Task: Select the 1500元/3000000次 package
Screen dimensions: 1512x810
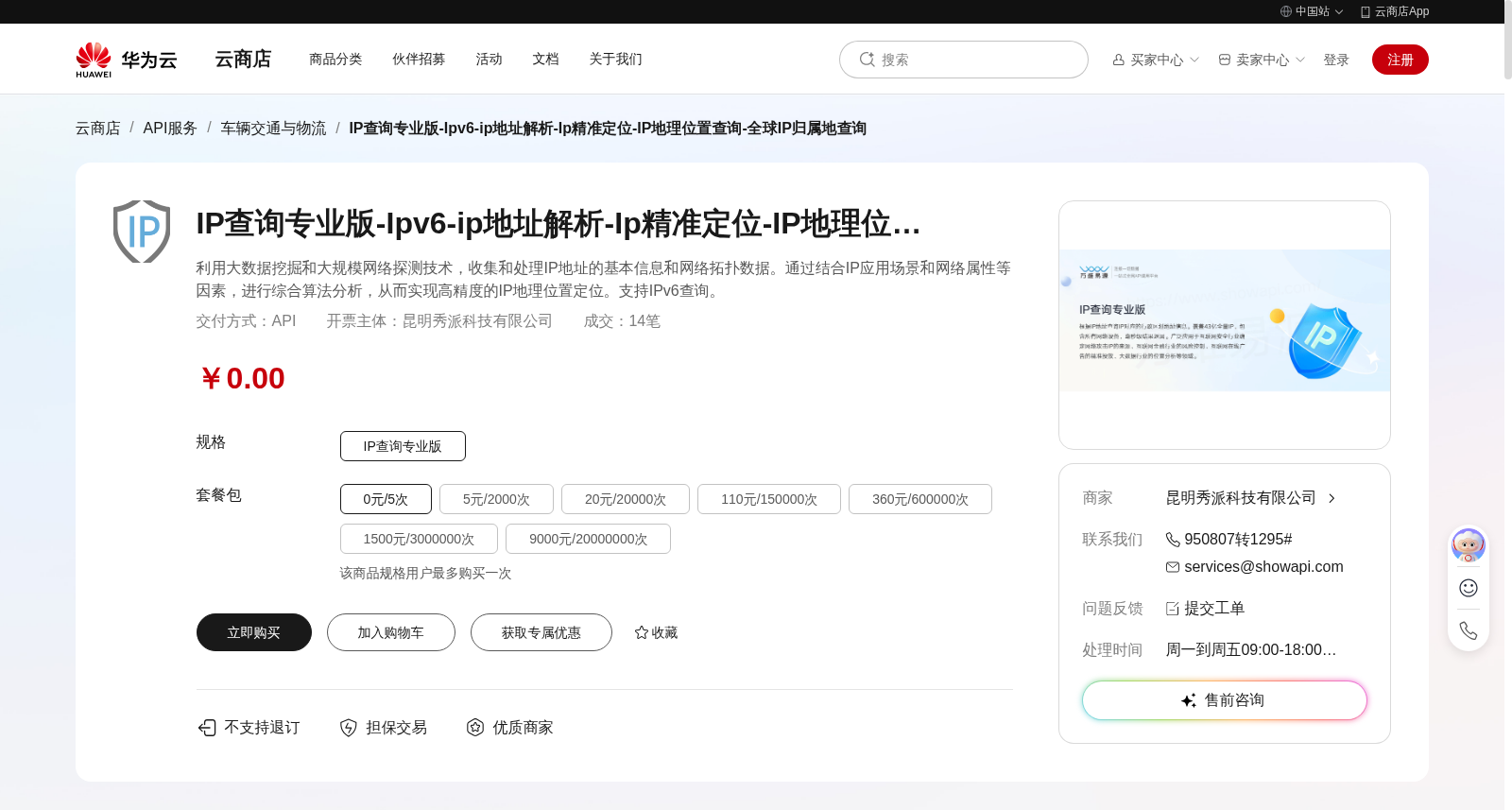Action: point(419,539)
